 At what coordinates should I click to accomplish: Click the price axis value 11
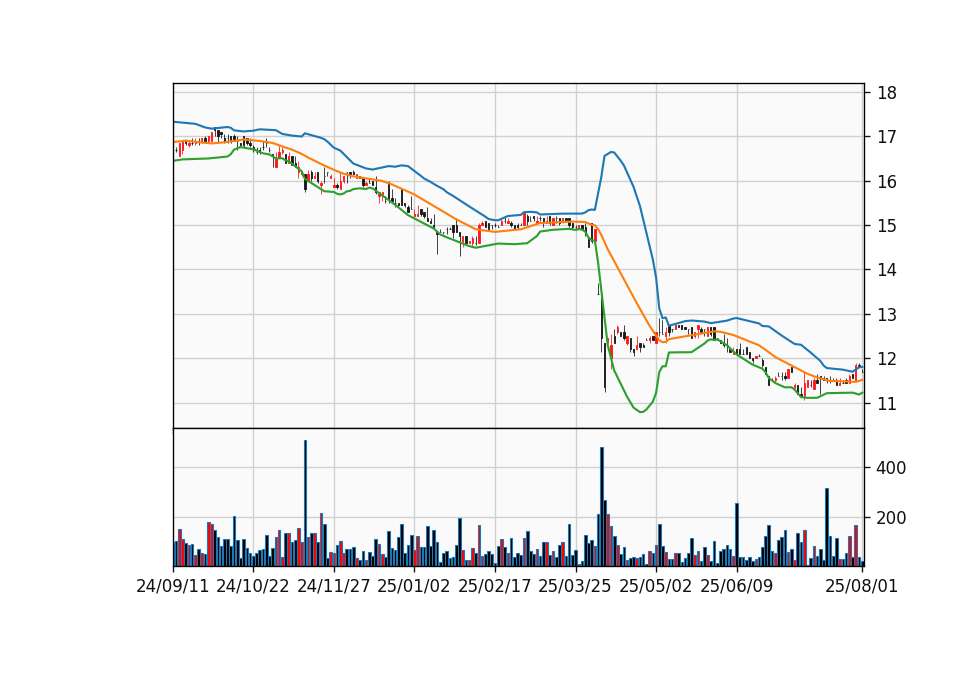pyautogui.click(x=887, y=403)
